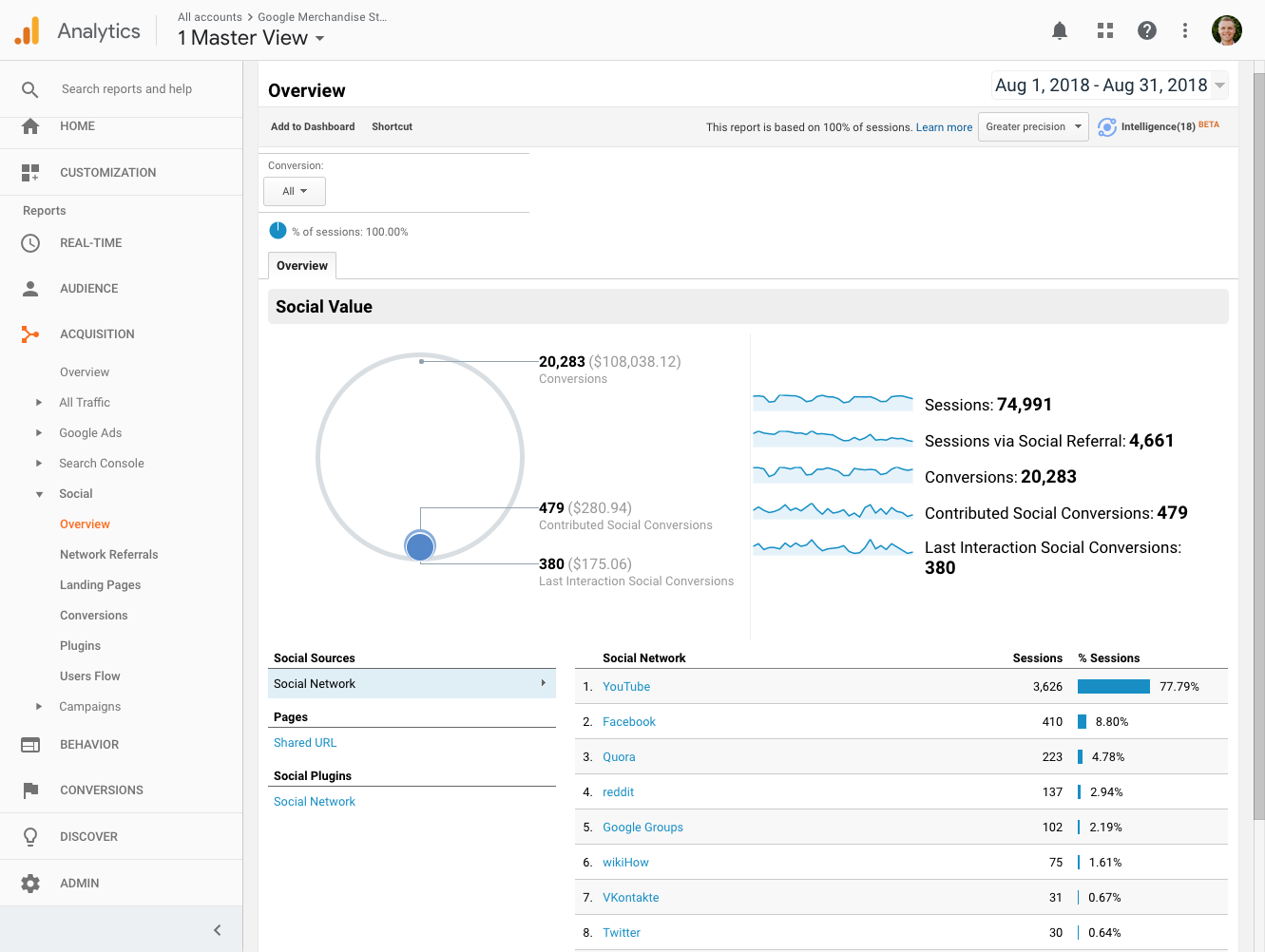Click the Real-Time clock icon
The width and height of the screenshot is (1265, 952).
[30, 243]
